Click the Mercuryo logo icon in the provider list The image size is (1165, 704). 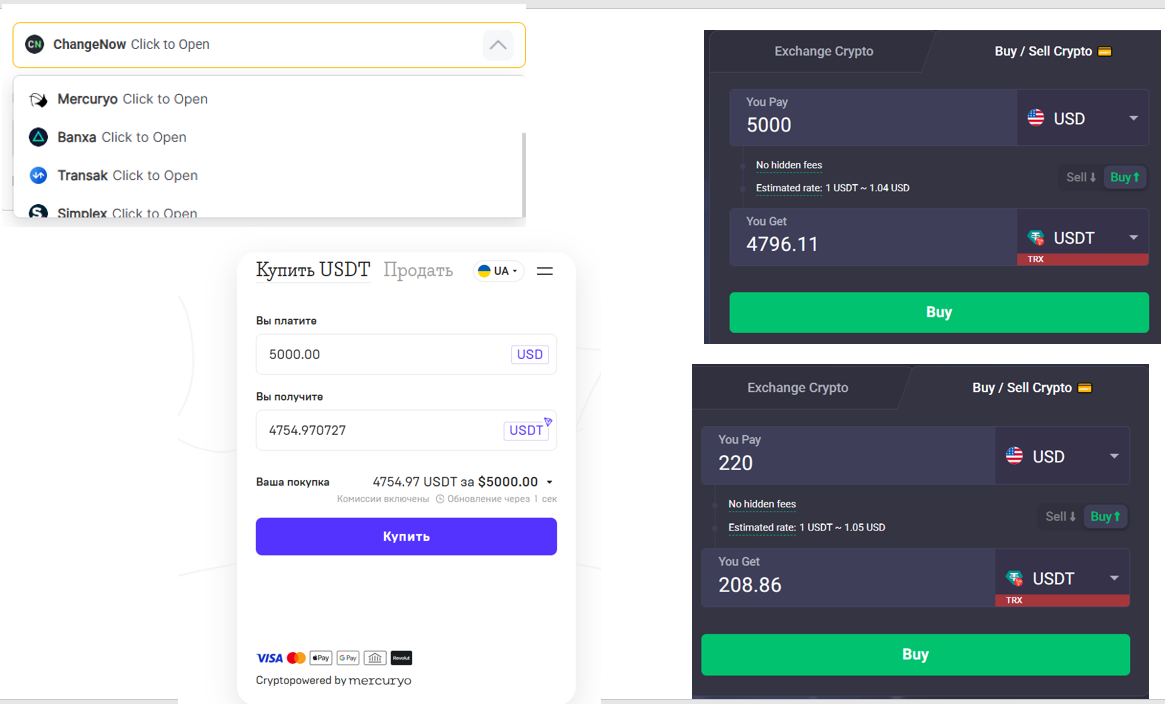tap(38, 100)
